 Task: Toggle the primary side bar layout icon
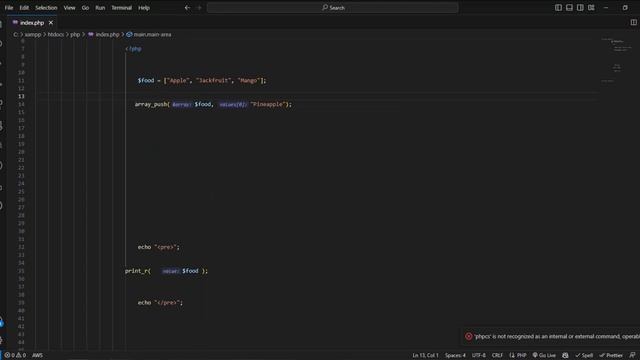click(558, 7)
